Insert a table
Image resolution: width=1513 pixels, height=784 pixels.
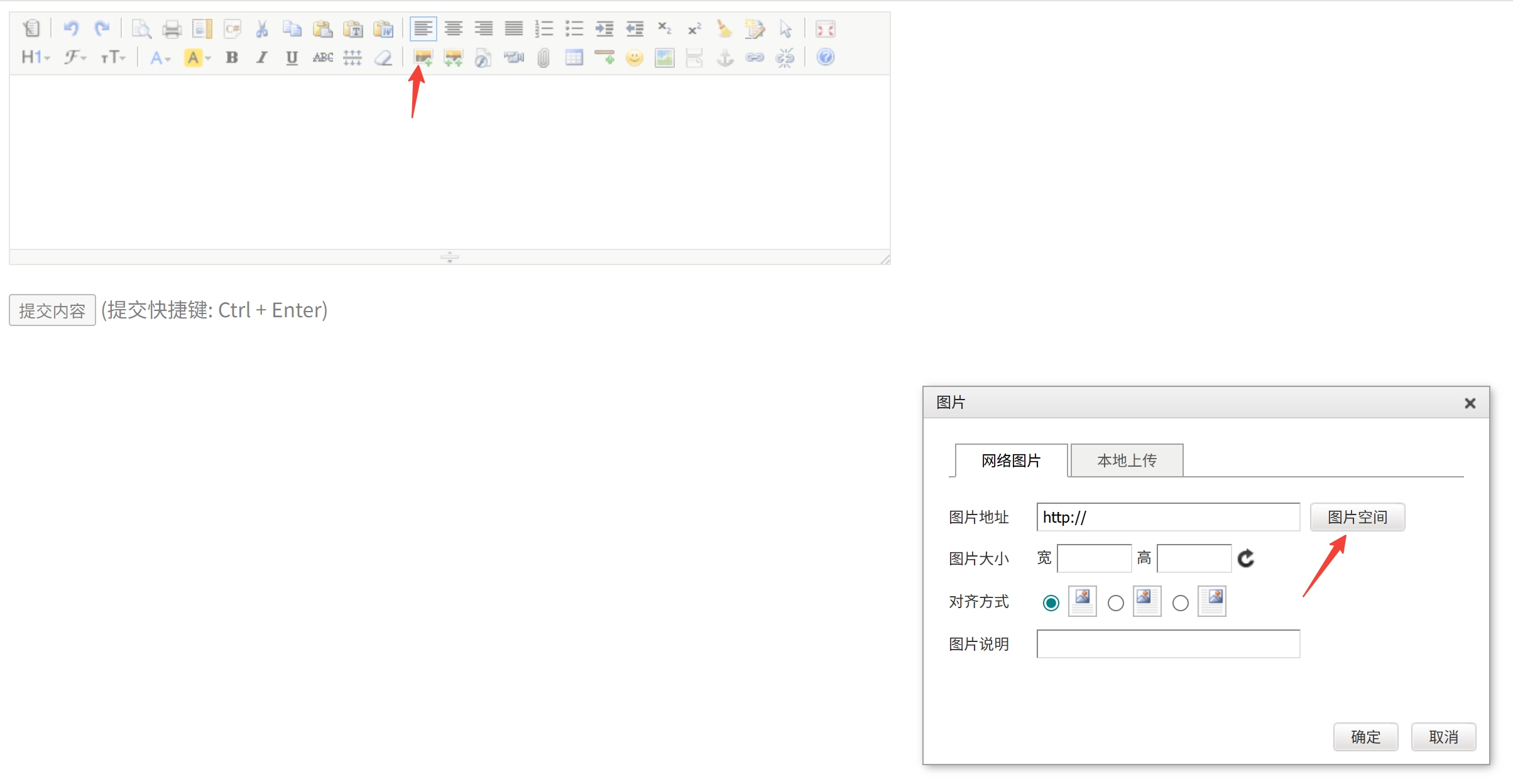tap(574, 58)
